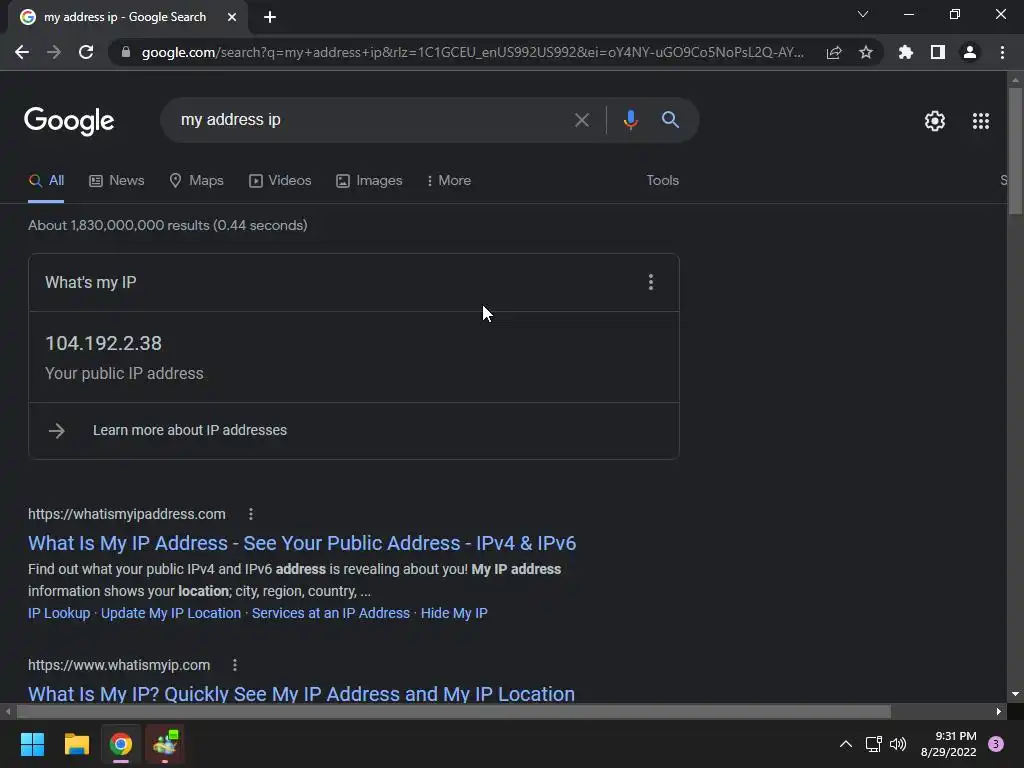1024x768 pixels.
Task: Close the Google Search tab
Action: pos(232,17)
